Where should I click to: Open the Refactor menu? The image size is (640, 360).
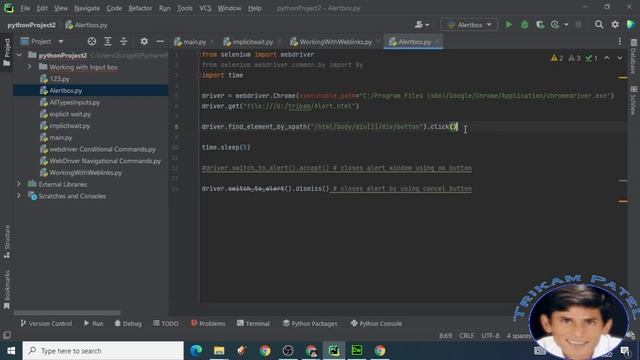[140, 8]
